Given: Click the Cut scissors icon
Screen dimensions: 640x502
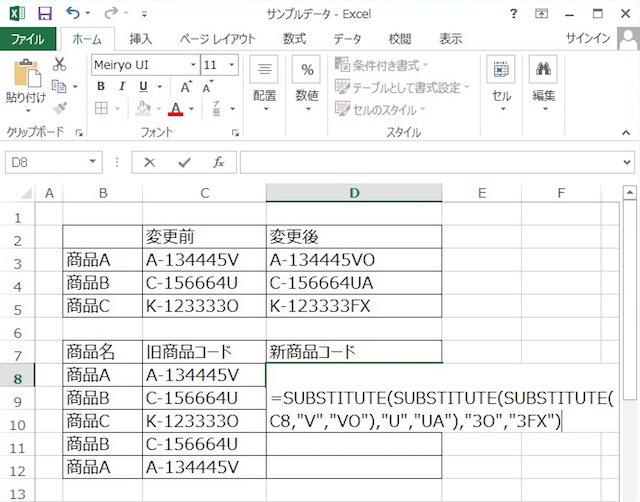Looking at the screenshot, I should [59, 64].
